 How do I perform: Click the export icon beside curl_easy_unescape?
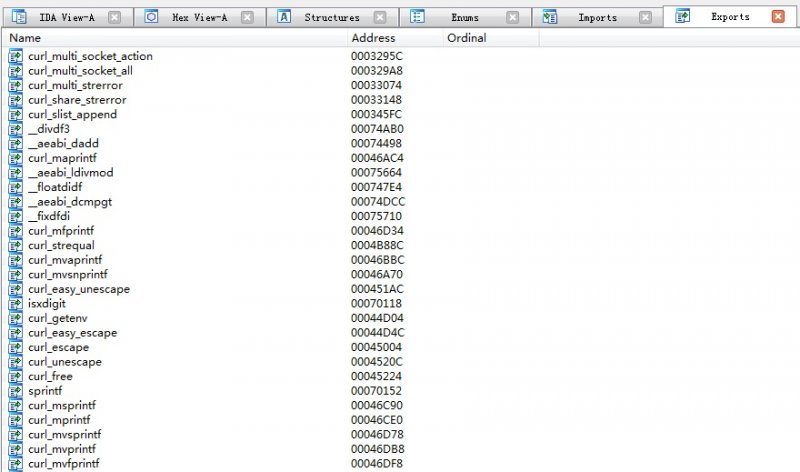[16, 289]
